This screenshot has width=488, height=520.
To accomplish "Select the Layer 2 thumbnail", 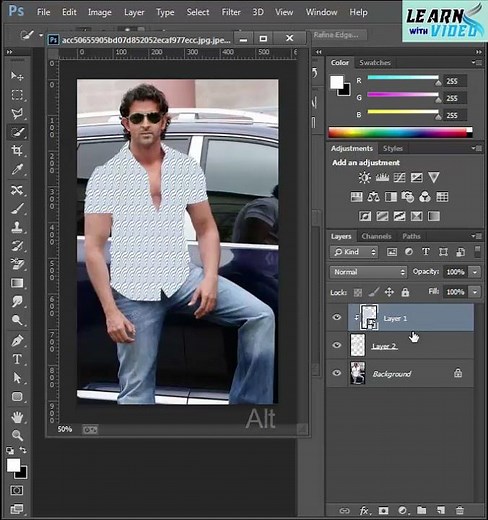I will [x=358, y=345].
